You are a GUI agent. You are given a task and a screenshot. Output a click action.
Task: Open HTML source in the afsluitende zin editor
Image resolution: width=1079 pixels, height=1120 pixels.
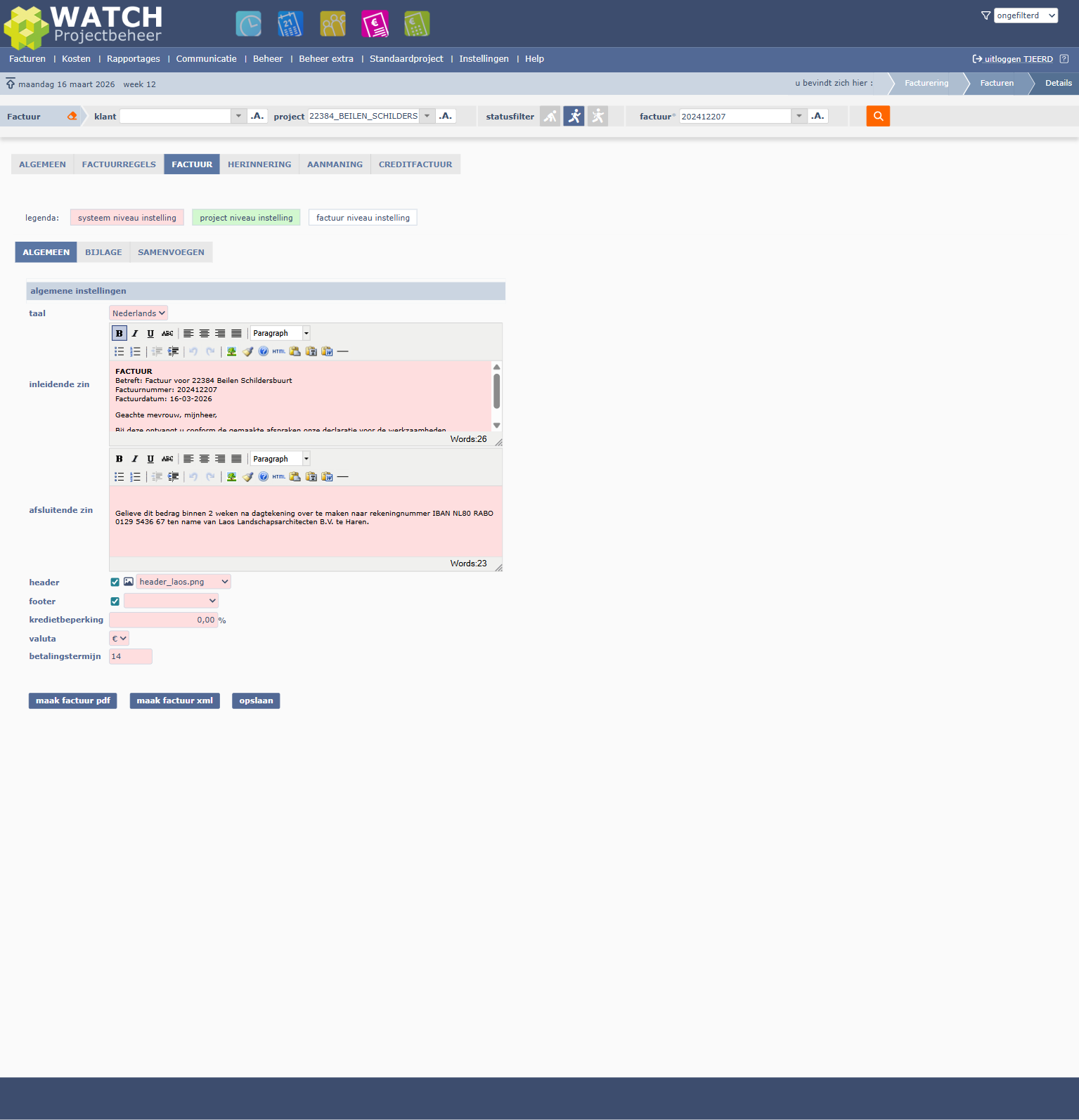[279, 476]
